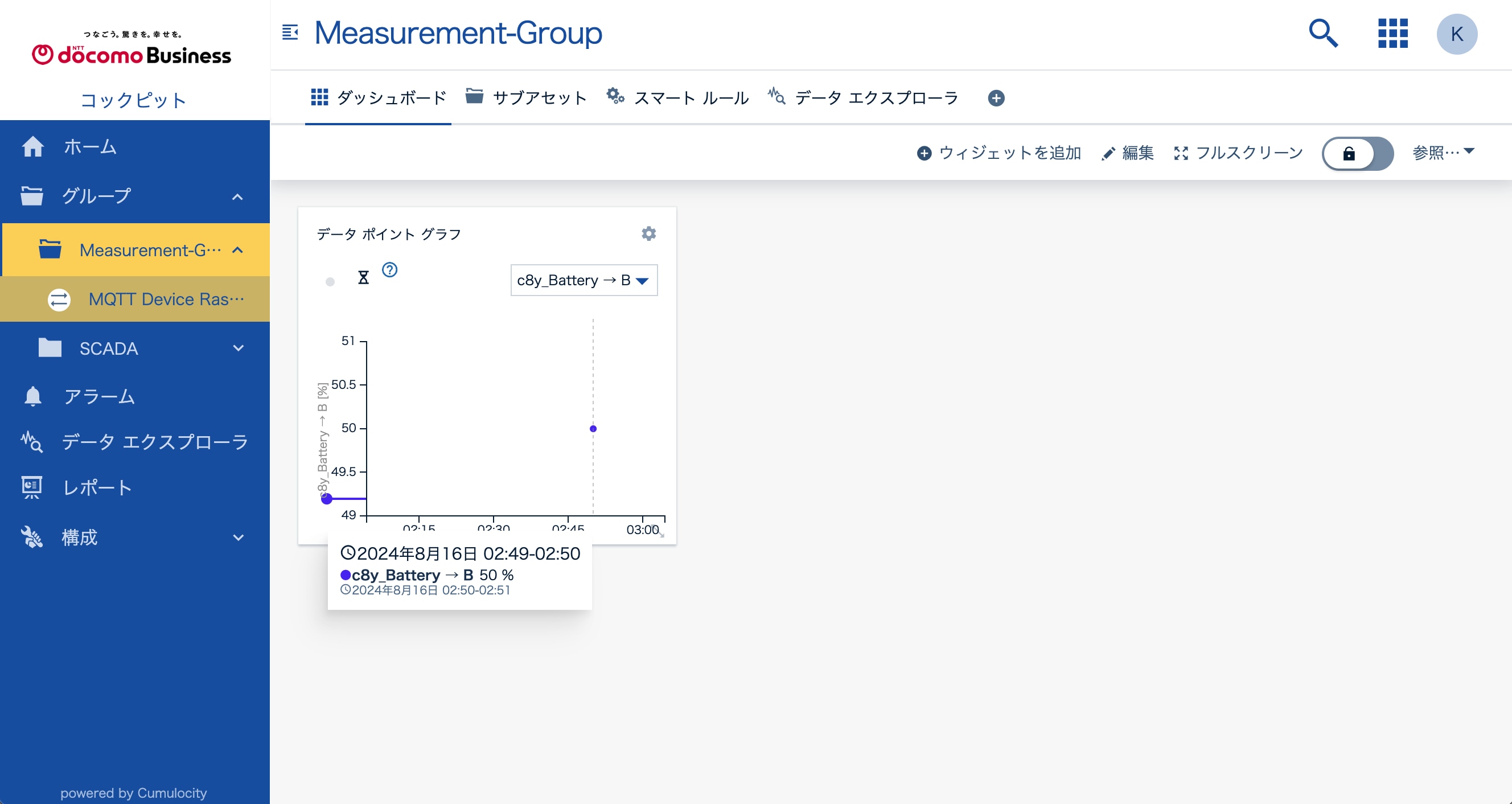Open widget settings gear icon
The image size is (1512, 804).
648,234
